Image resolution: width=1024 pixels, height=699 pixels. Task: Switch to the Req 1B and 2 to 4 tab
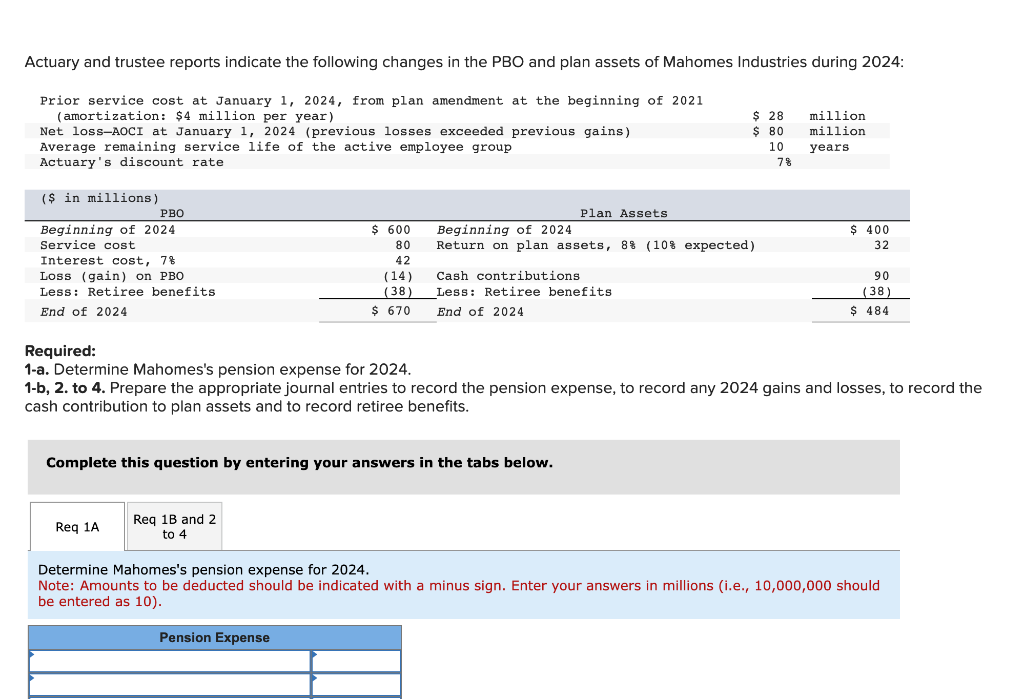coord(174,526)
